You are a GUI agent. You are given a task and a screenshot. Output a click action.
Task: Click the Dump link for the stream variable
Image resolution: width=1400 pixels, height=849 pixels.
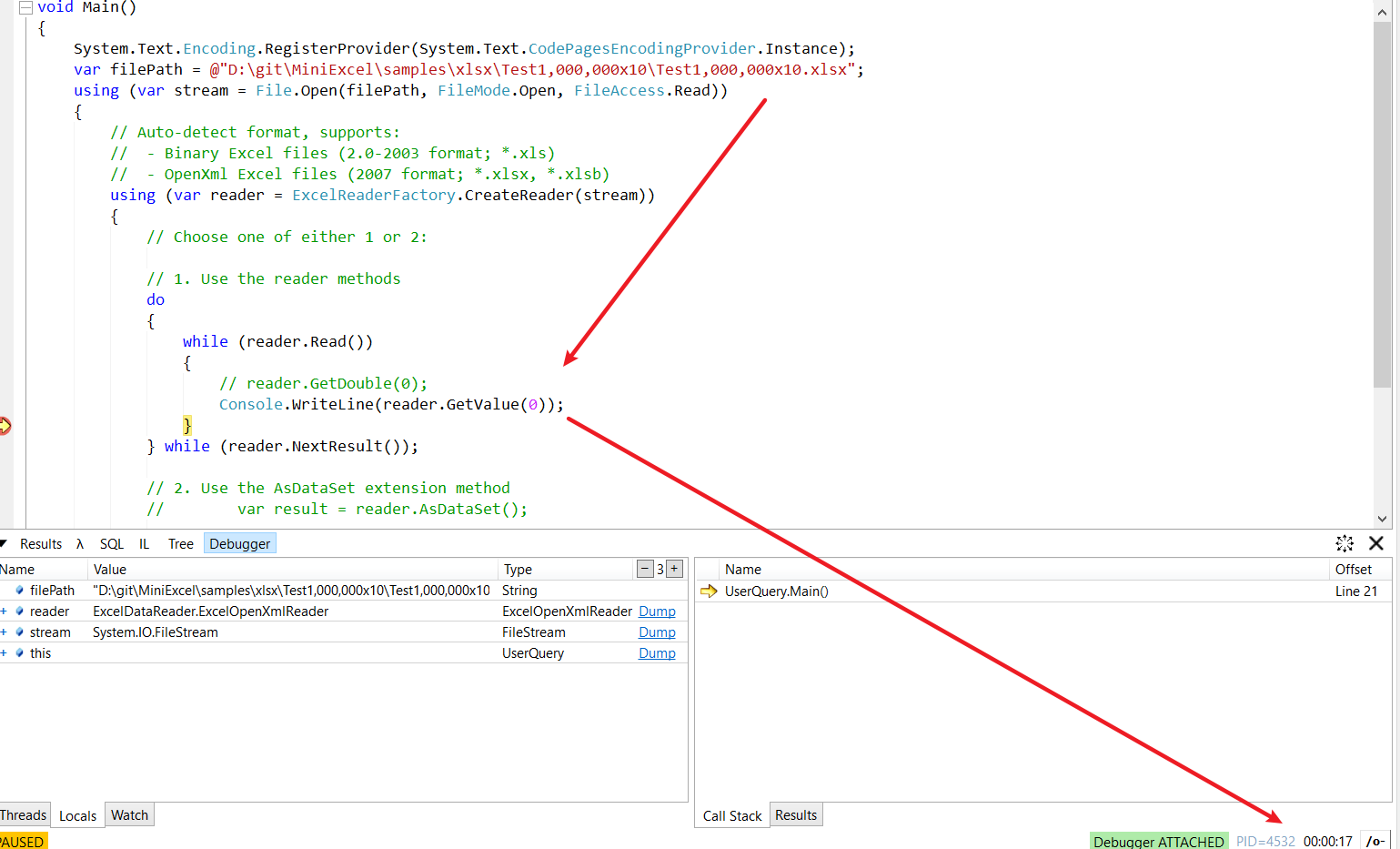[657, 632]
